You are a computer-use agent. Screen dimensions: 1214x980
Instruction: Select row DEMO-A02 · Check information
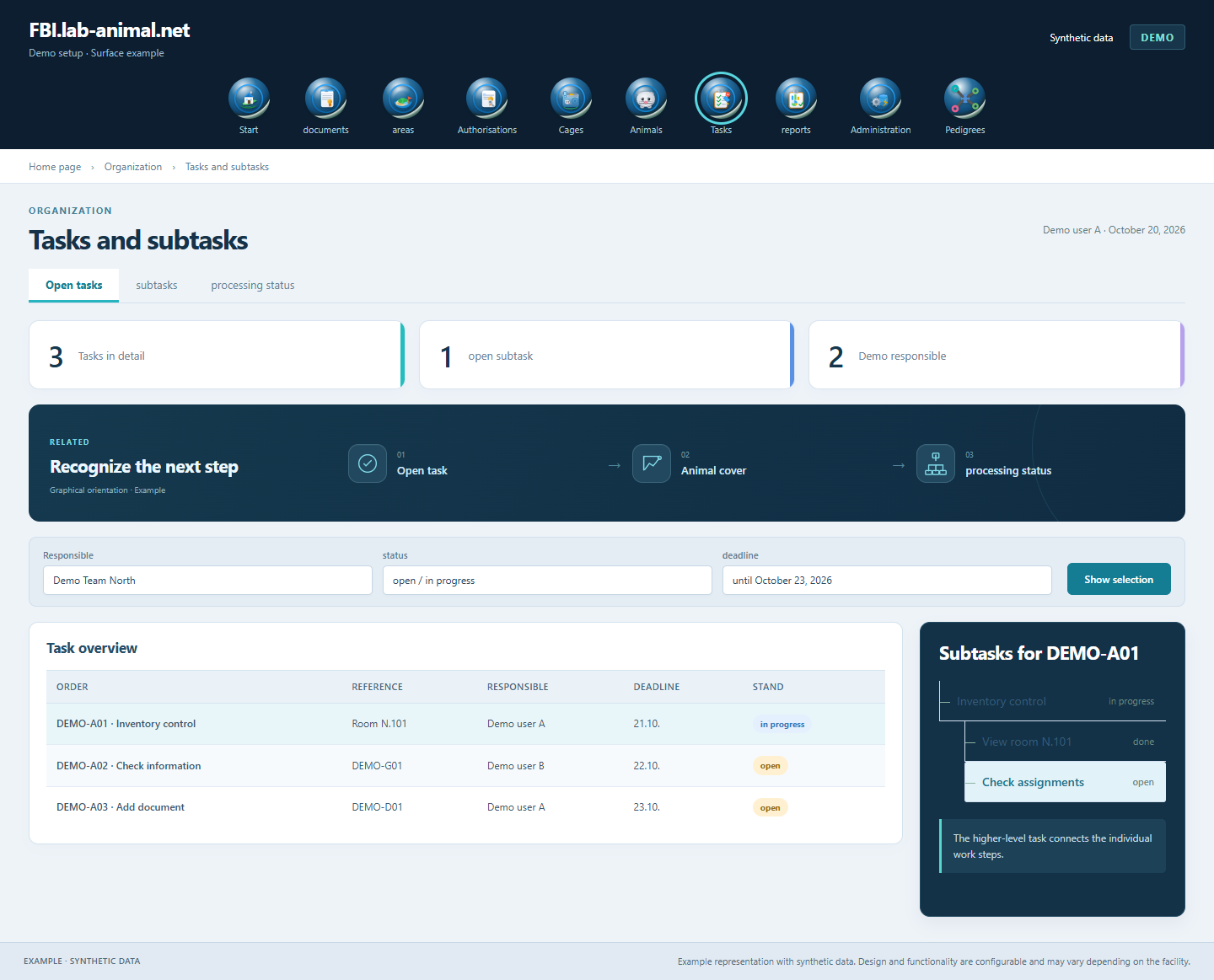click(465, 766)
